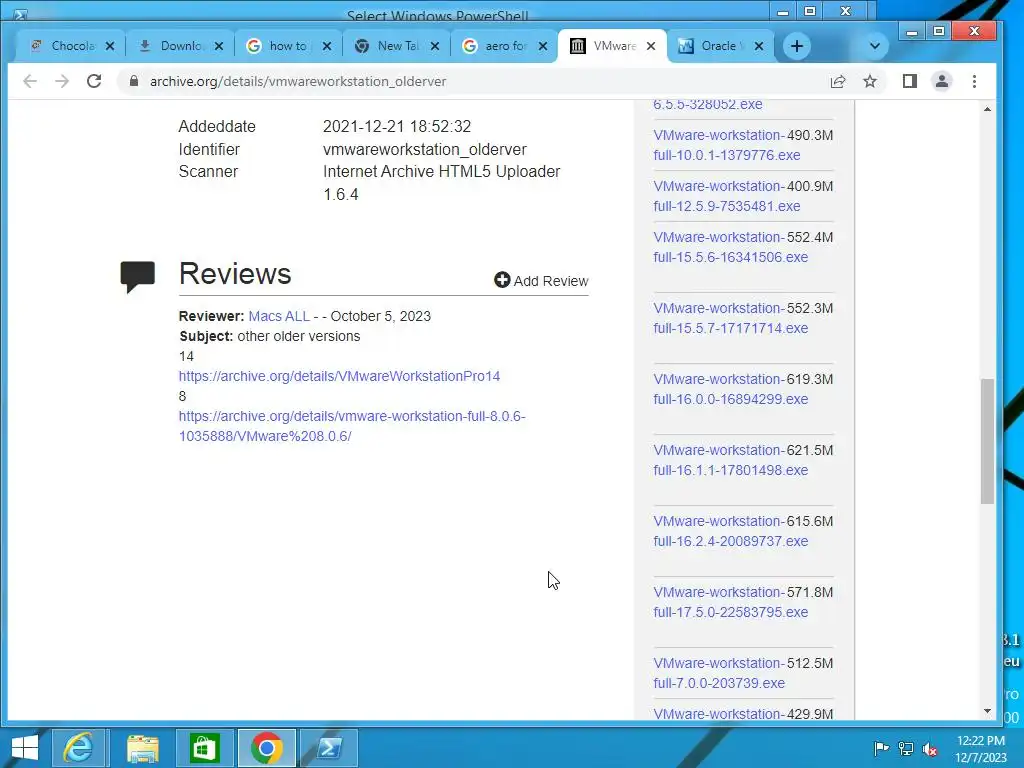Close the New Tab tab
This screenshot has width=1024, height=768.
(436, 46)
